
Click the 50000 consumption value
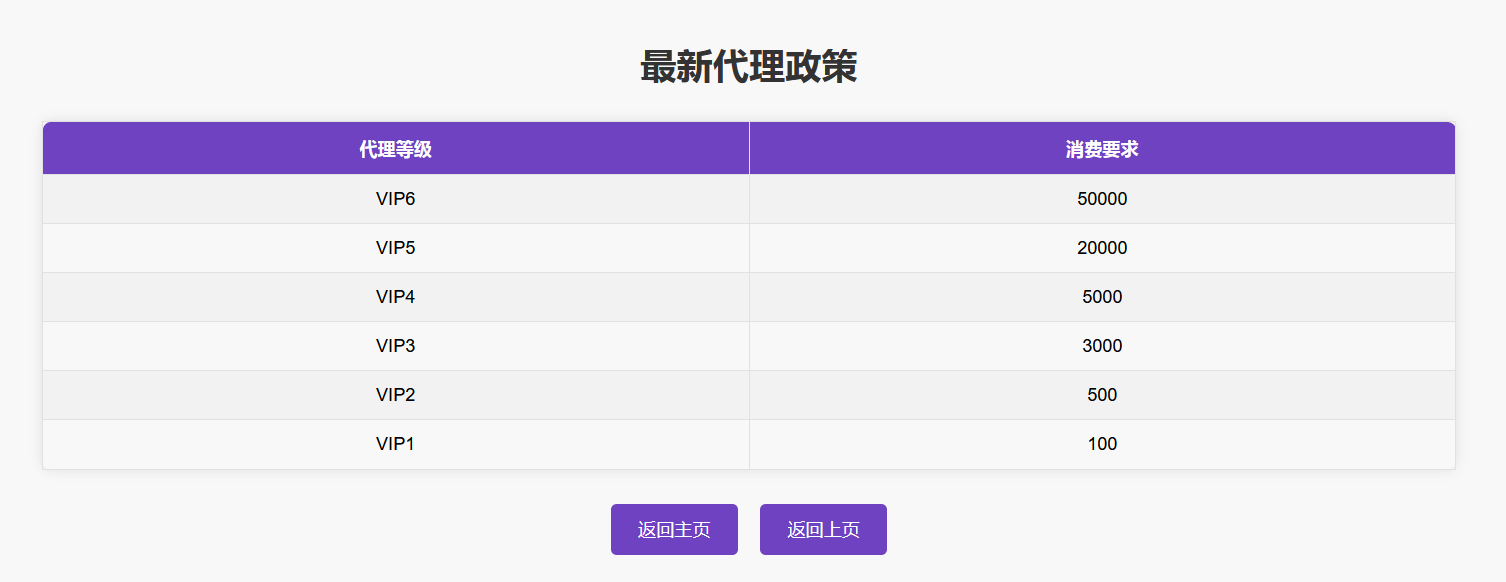pos(1102,198)
